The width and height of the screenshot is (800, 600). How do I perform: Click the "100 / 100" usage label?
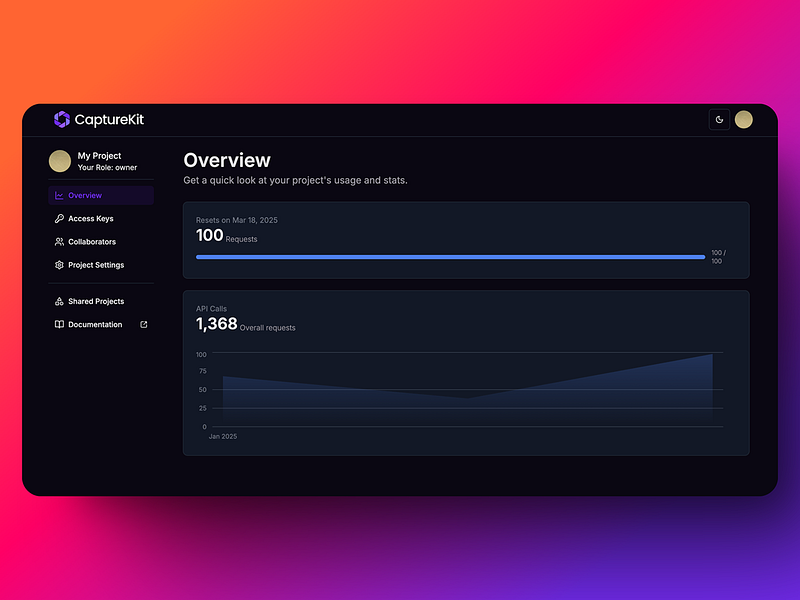718,257
